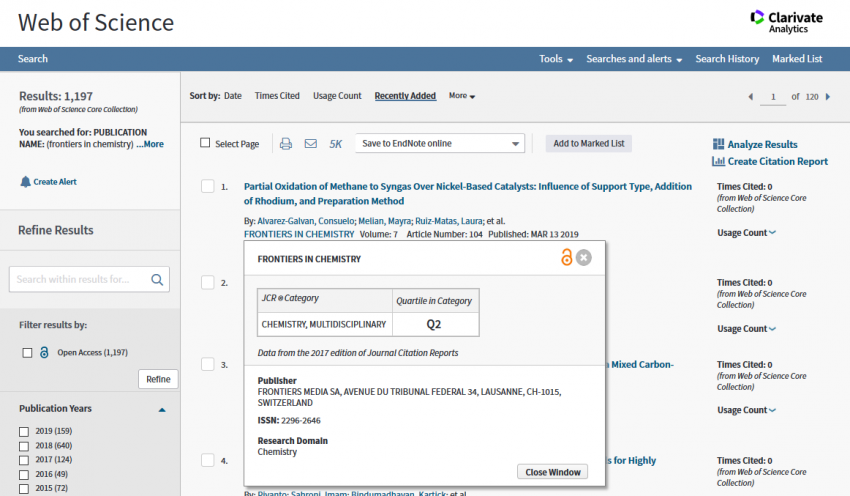The width and height of the screenshot is (850, 496).
Task: Check the 2019 (159) publication year
Action: (x=24, y=432)
